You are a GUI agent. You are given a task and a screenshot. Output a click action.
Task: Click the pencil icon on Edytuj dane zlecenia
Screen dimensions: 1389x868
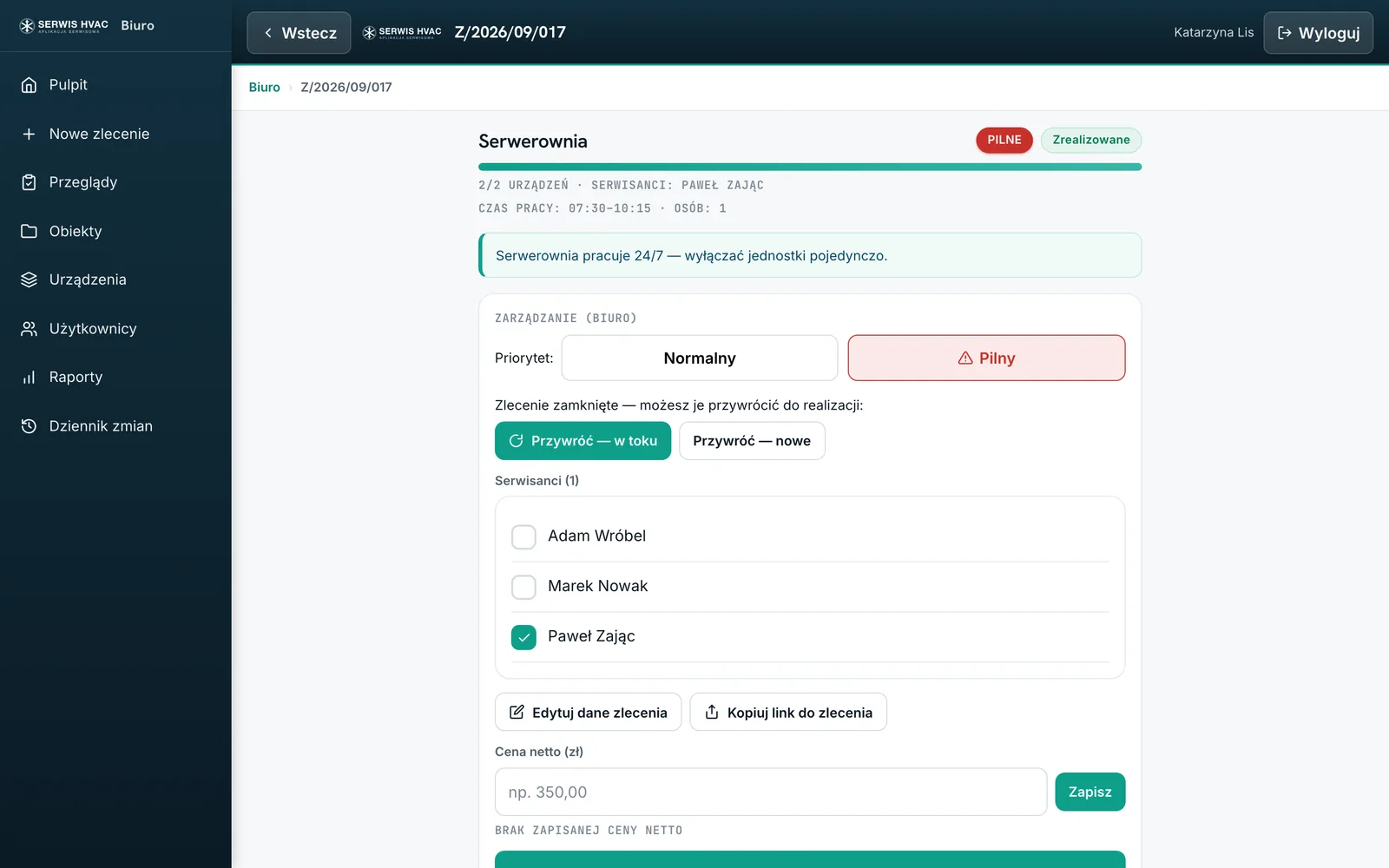click(x=517, y=712)
